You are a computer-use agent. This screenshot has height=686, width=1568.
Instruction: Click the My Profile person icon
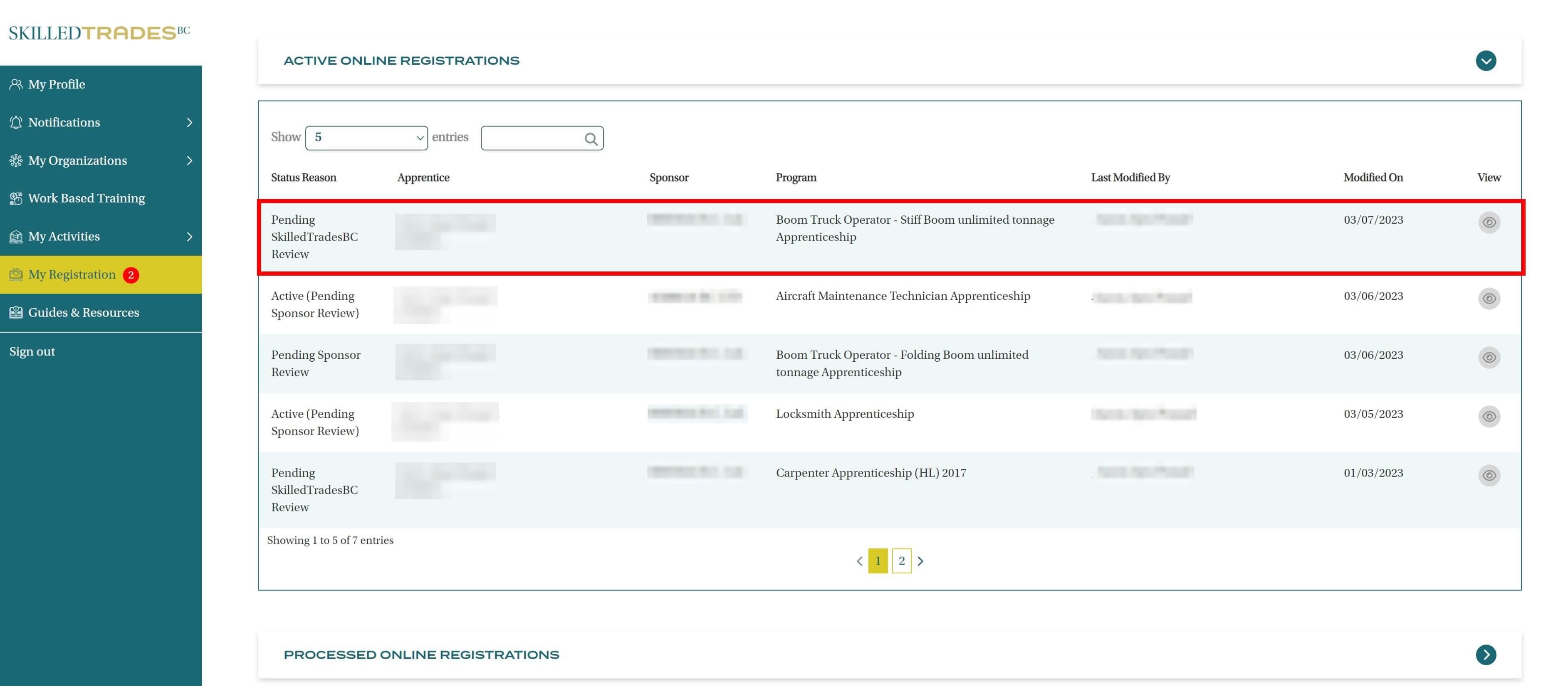(16, 85)
